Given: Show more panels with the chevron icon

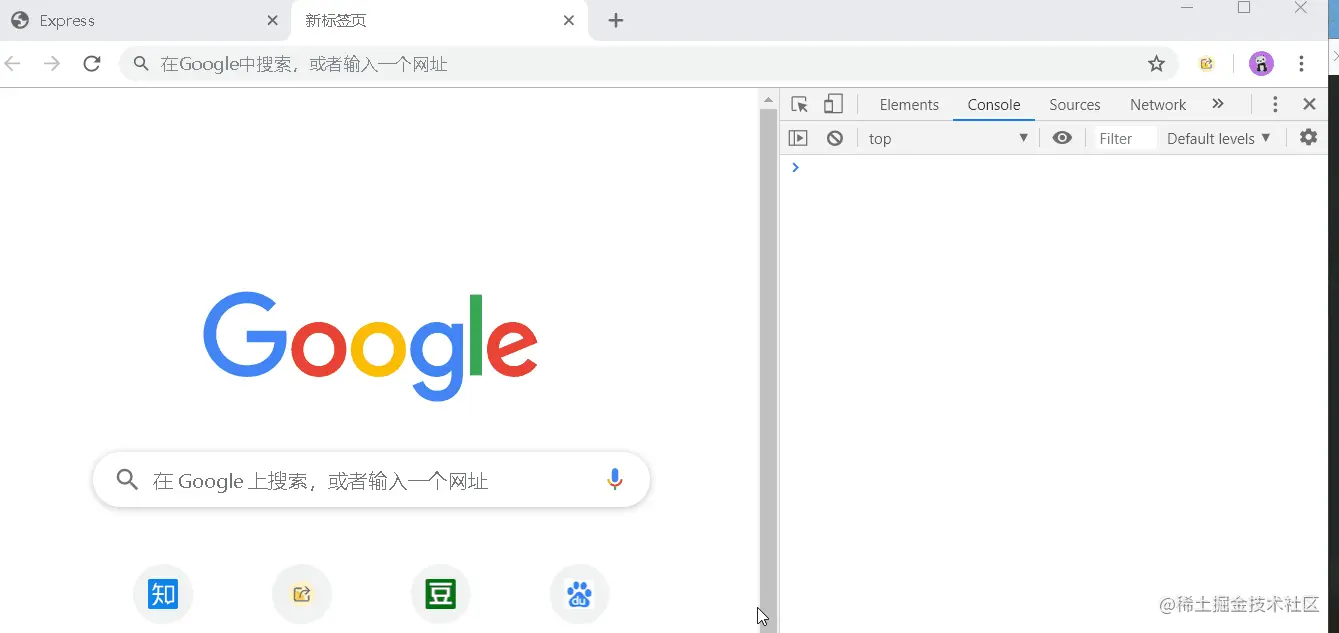Looking at the screenshot, I should point(1219,104).
